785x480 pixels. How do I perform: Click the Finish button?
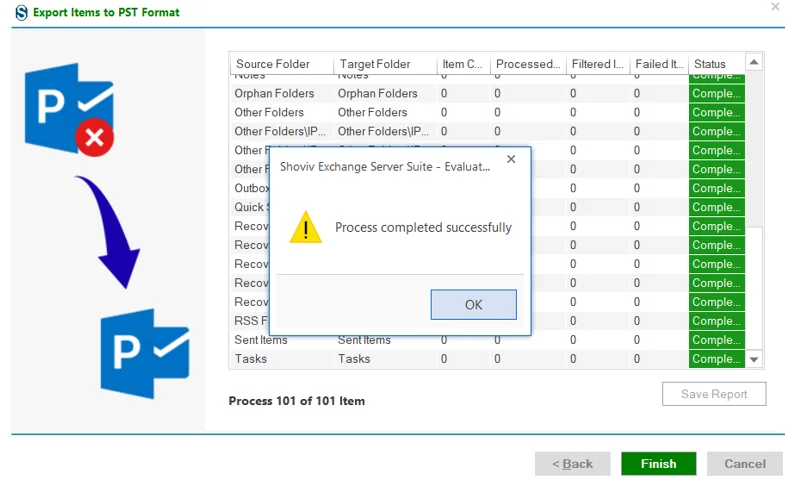pos(658,463)
